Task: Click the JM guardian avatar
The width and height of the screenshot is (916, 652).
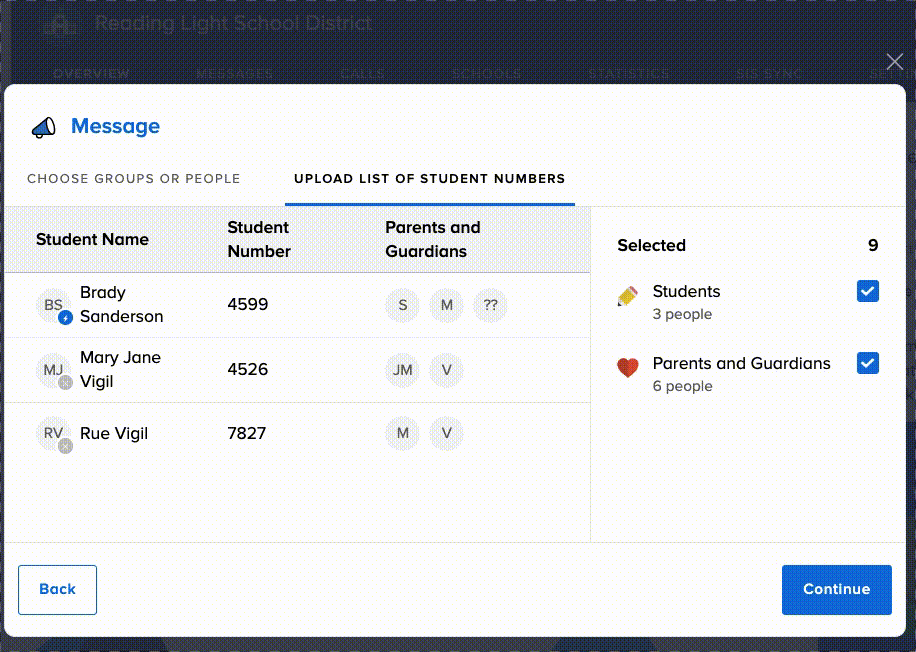Action: [403, 370]
